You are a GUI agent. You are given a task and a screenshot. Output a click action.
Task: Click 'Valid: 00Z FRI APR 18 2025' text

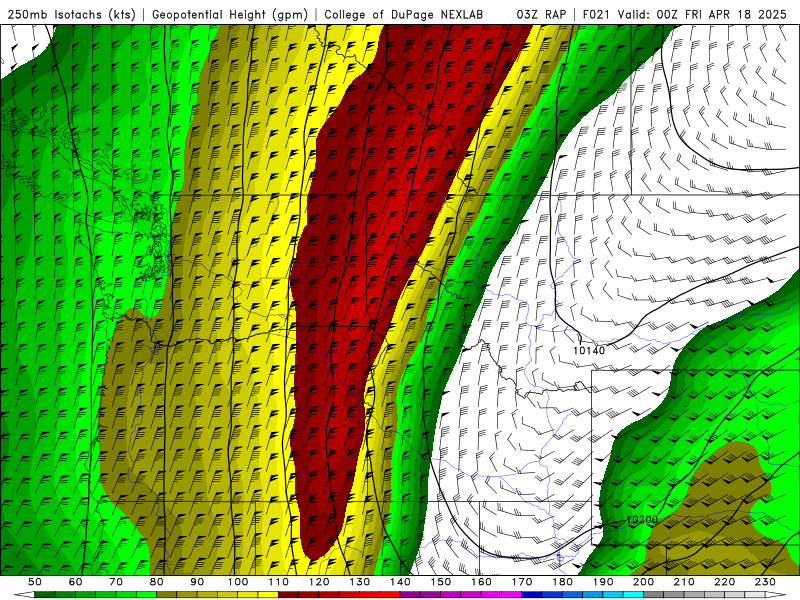[x=702, y=15]
